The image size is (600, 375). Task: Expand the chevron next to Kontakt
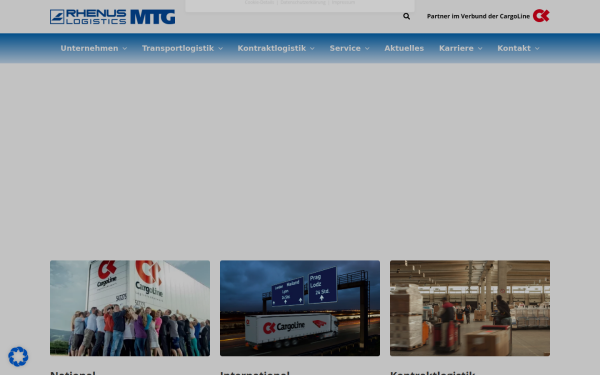(537, 49)
